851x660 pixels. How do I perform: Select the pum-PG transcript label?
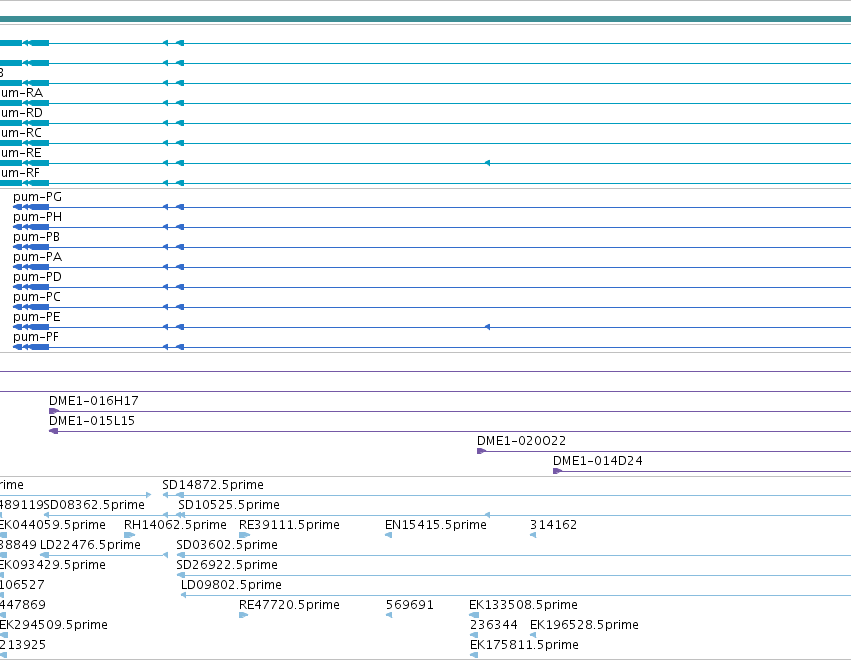pos(37,197)
